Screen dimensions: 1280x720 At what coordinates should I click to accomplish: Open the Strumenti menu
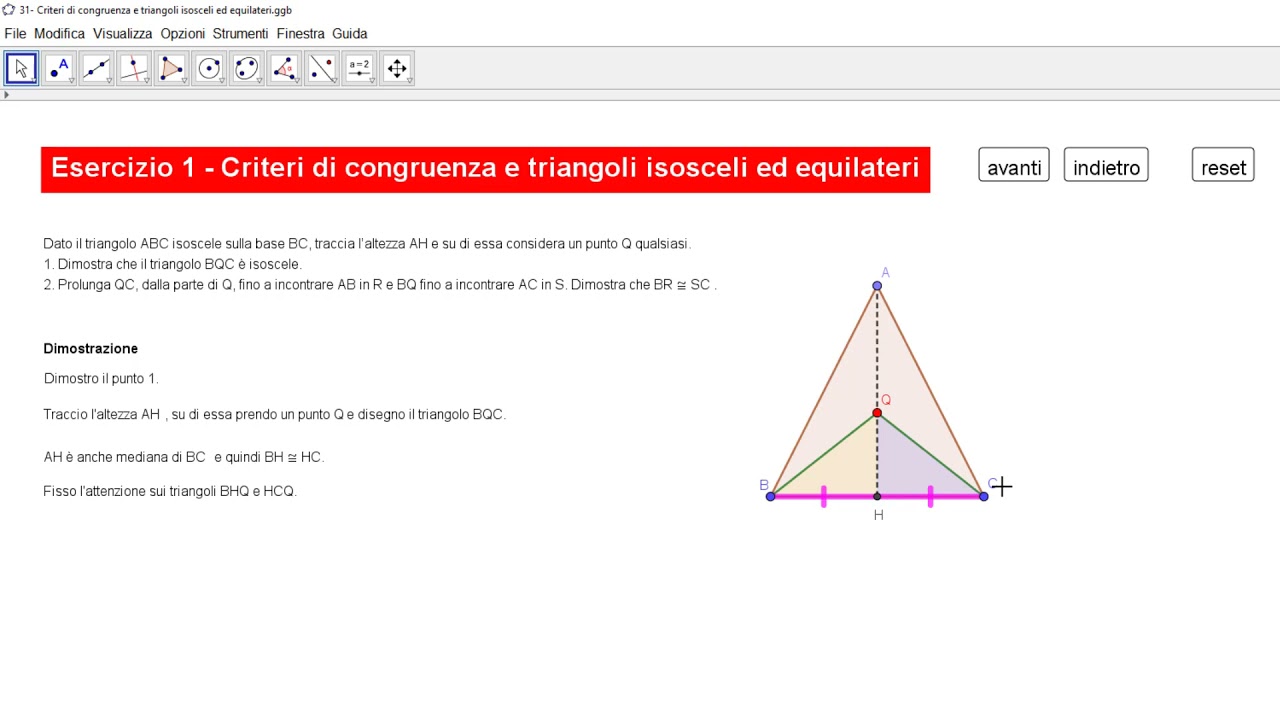click(x=240, y=33)
